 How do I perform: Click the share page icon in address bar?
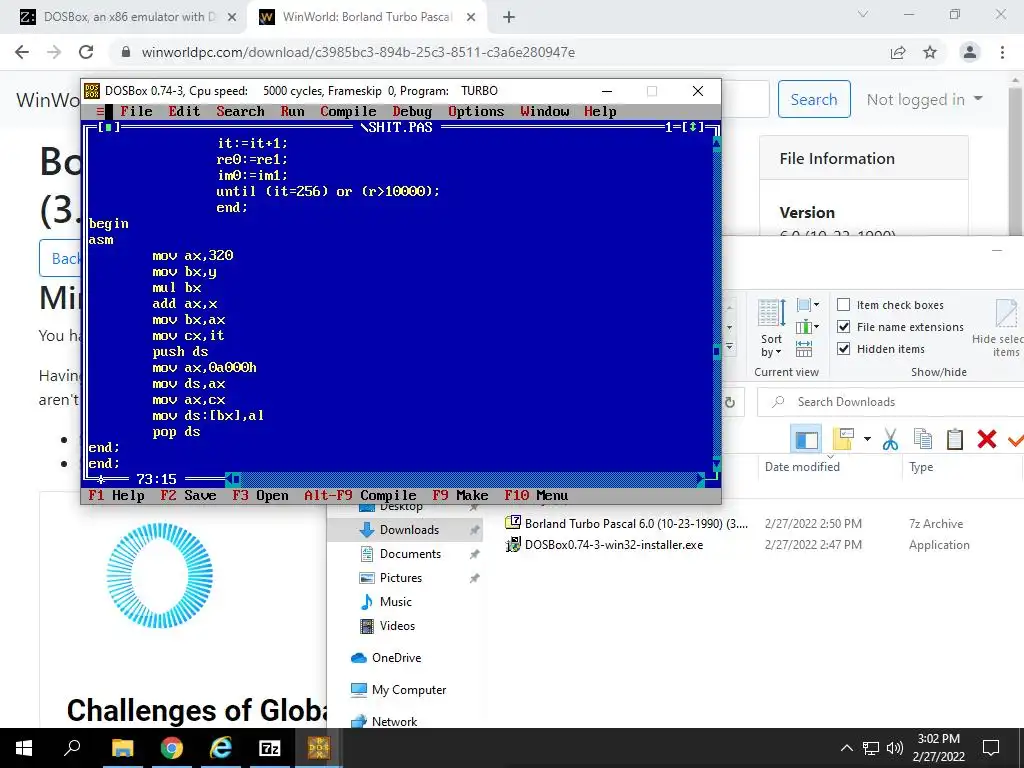[898, 52]
